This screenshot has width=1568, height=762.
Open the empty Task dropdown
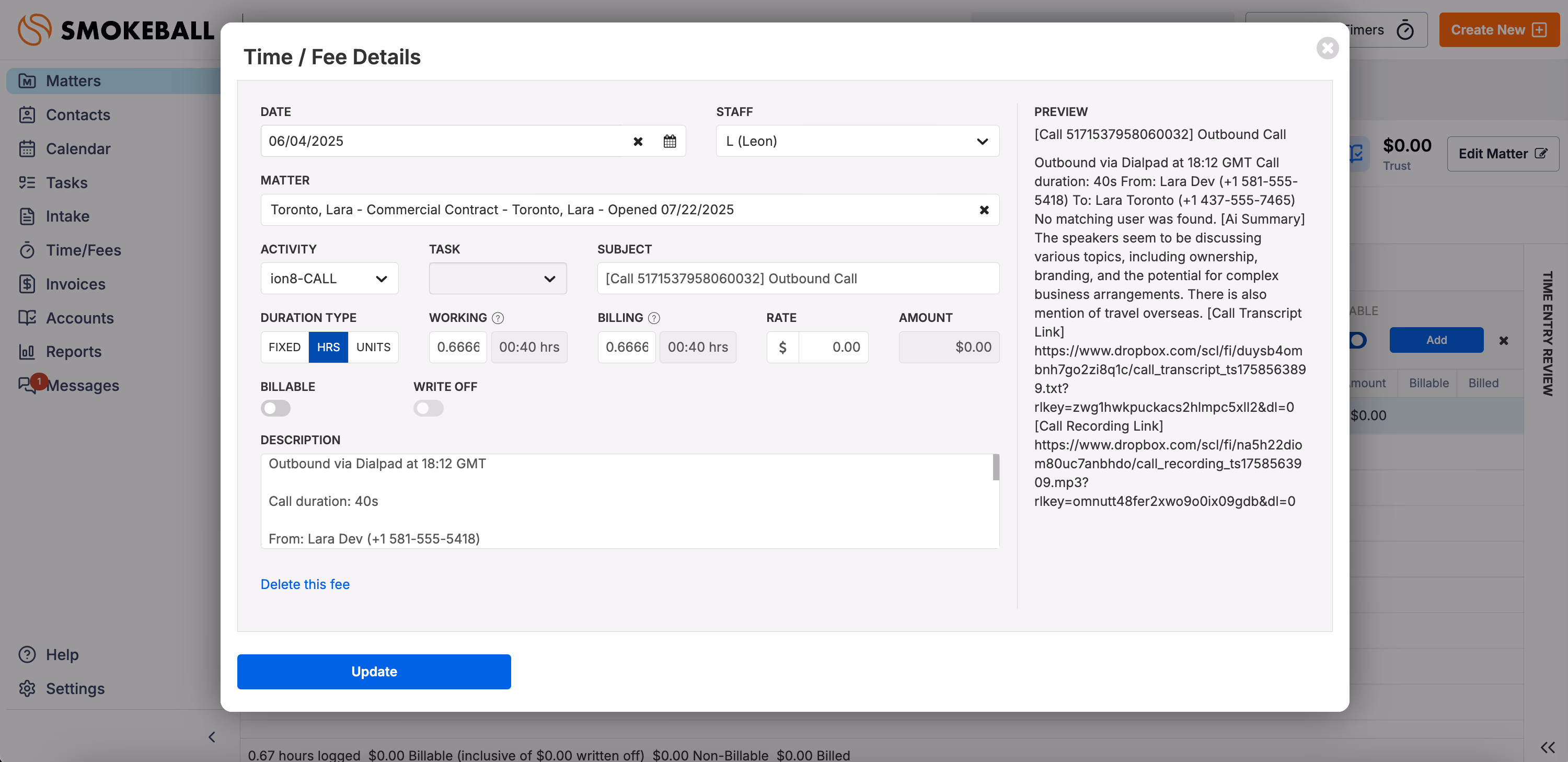click(x=497, y=279)
